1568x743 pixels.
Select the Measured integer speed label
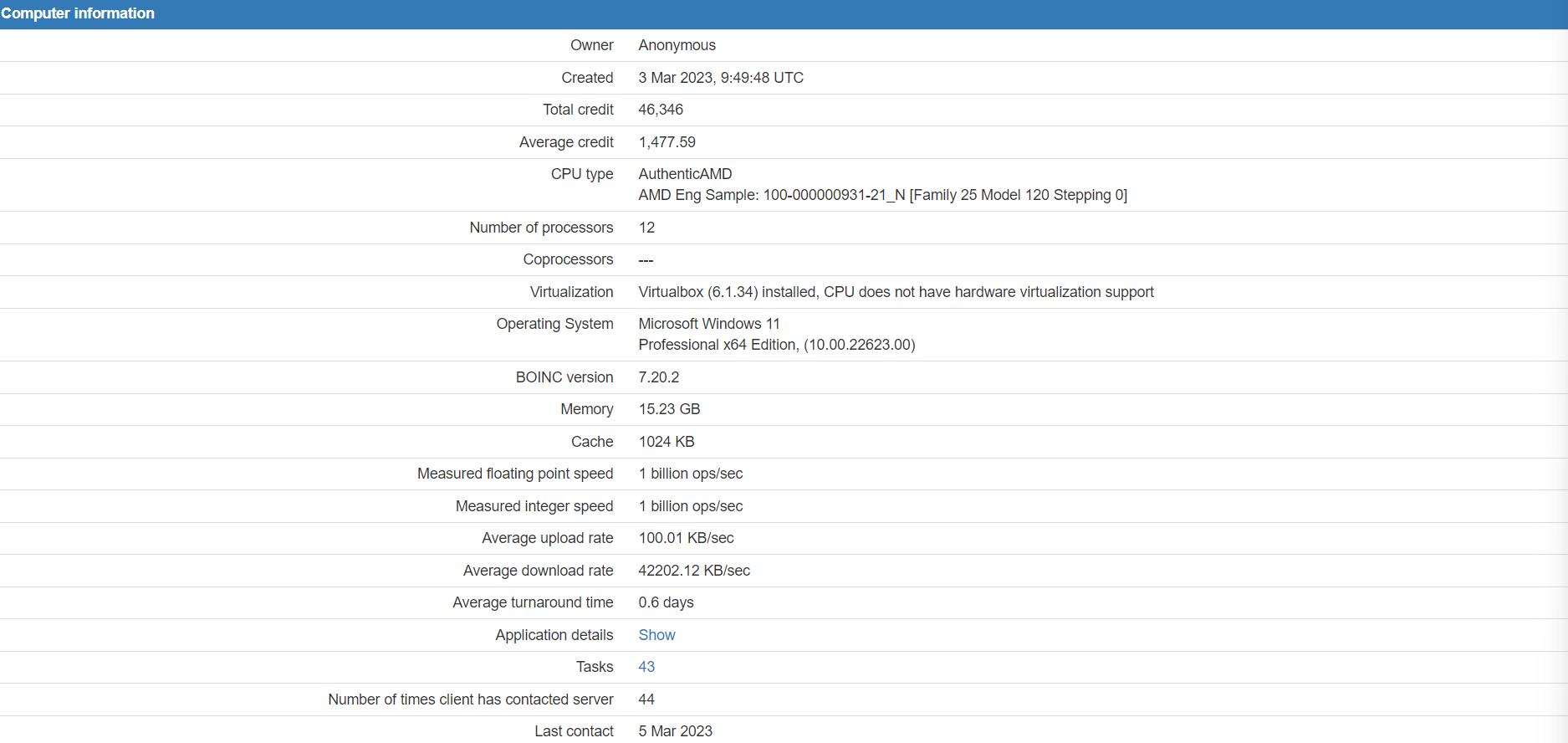(534, 506)
